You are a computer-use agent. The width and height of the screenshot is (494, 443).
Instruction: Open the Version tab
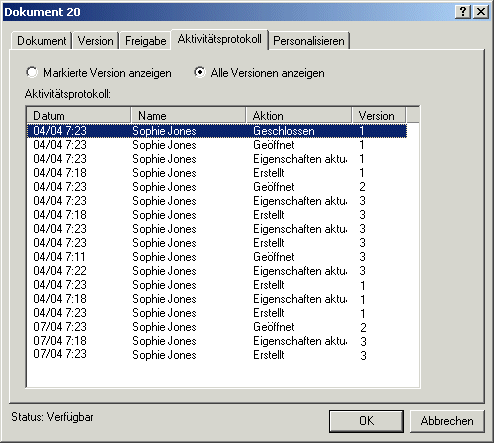coord(96,41)
